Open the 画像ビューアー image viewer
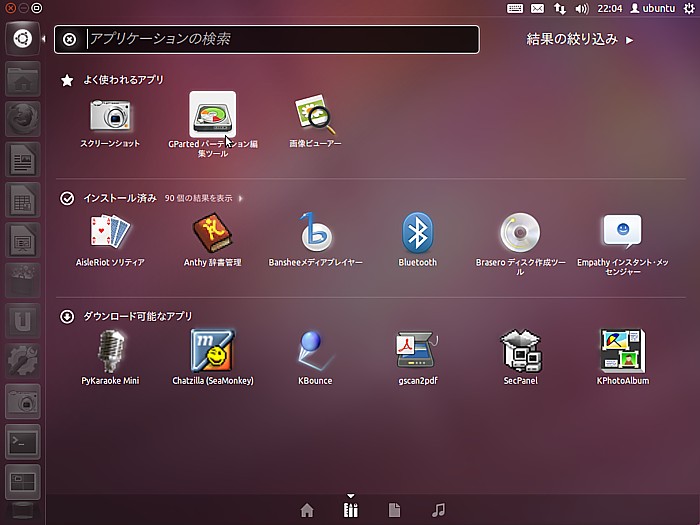Image resolution: width=700 pixels, height=525 pixels. [x=315, y=121]
